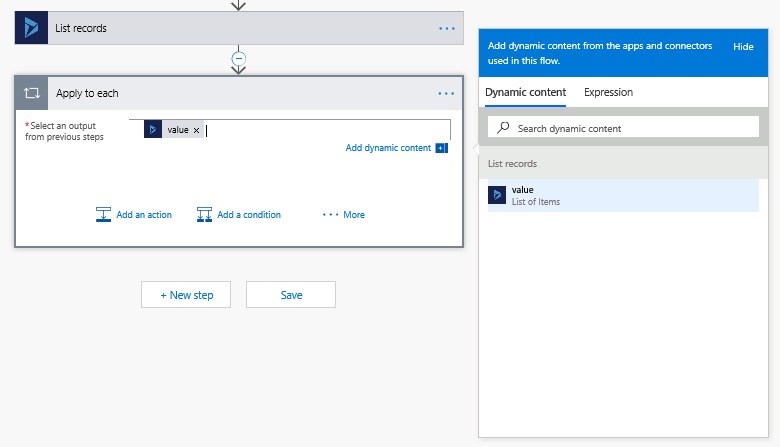Select the Dynamic content tab
The height and width of the screenshot is (447, 780).
tap(525, 92)
